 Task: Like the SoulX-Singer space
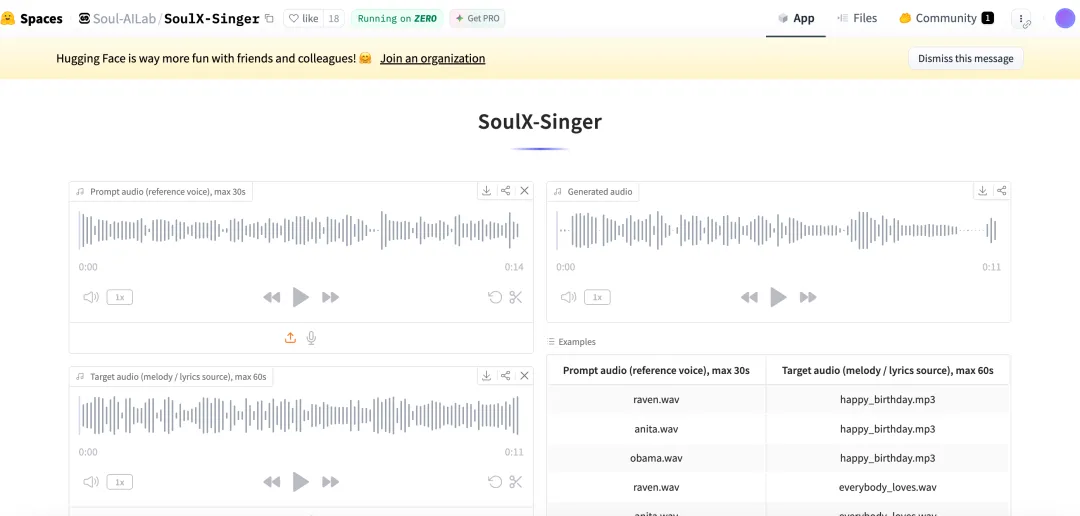coord(303,19)
